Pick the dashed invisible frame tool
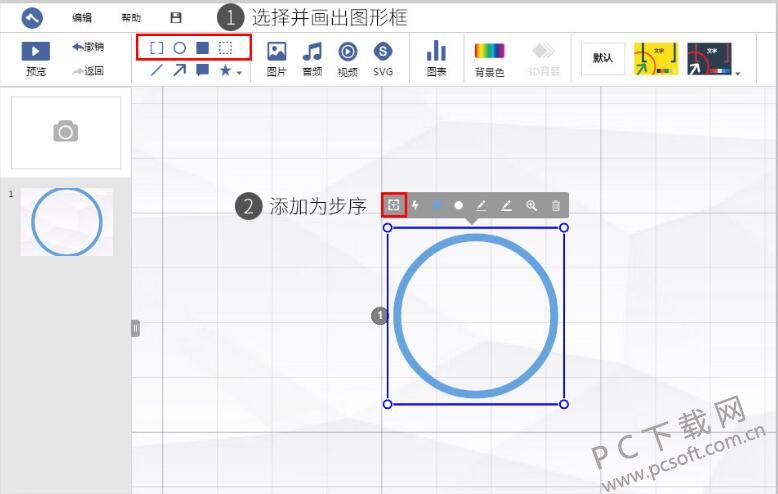778x494 pixels. click(226, 47)
